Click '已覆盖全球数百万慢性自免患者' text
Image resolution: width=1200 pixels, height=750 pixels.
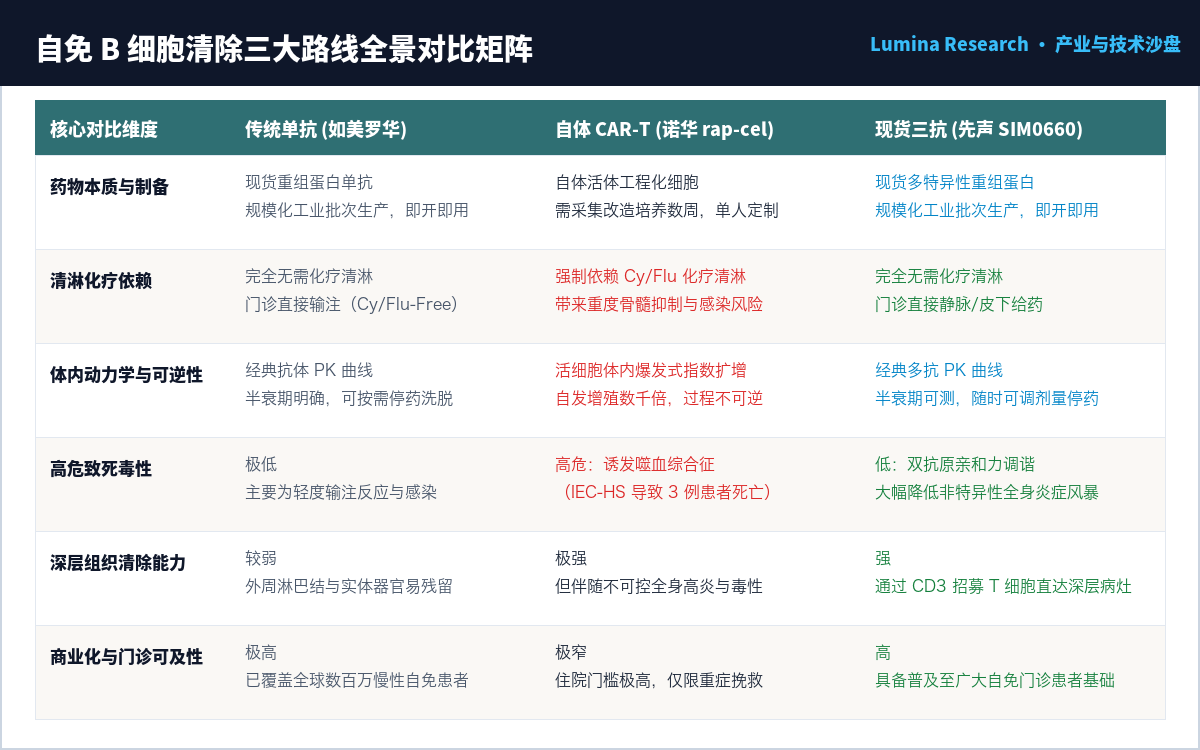357,680
